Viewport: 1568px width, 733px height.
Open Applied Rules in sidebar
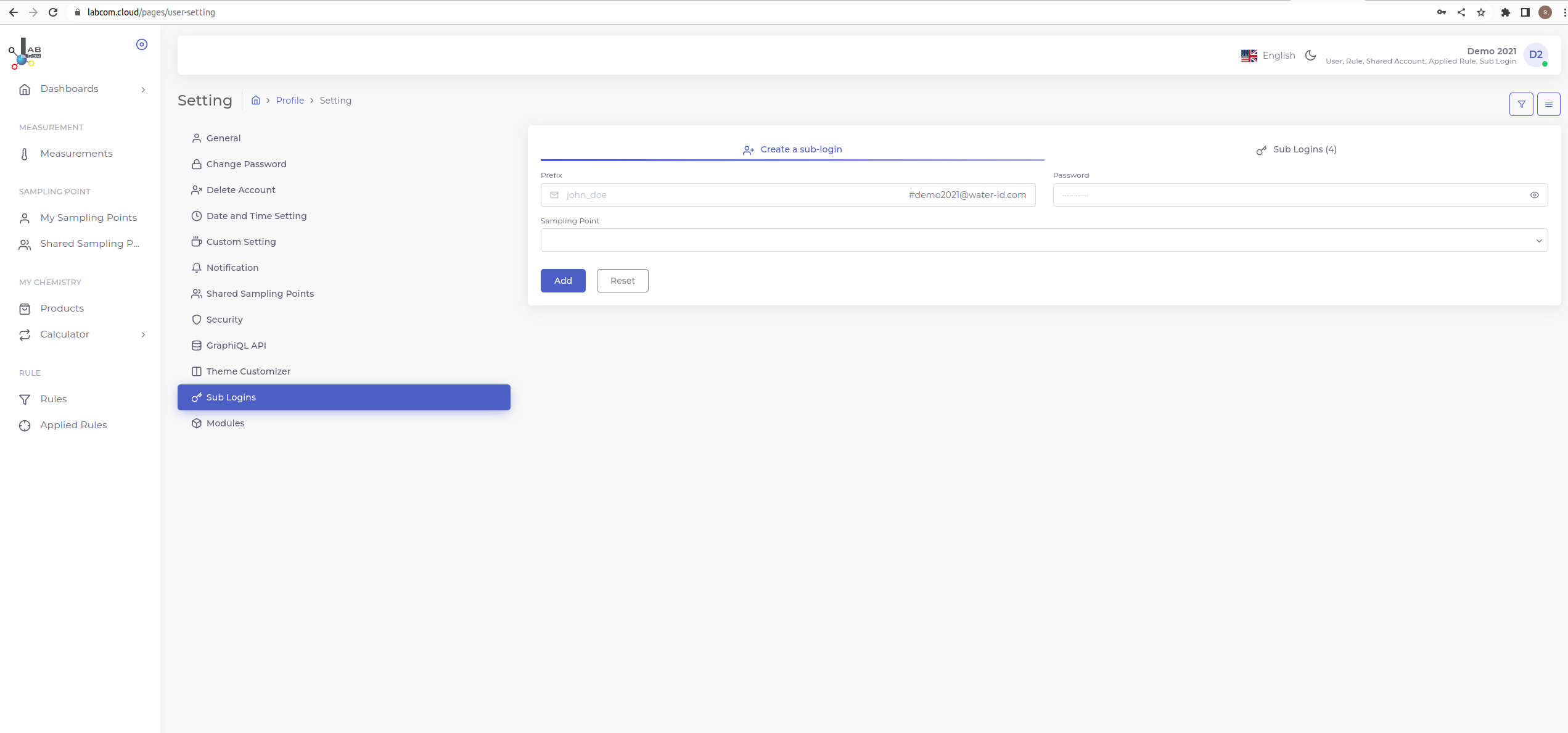tap(73, 425)
